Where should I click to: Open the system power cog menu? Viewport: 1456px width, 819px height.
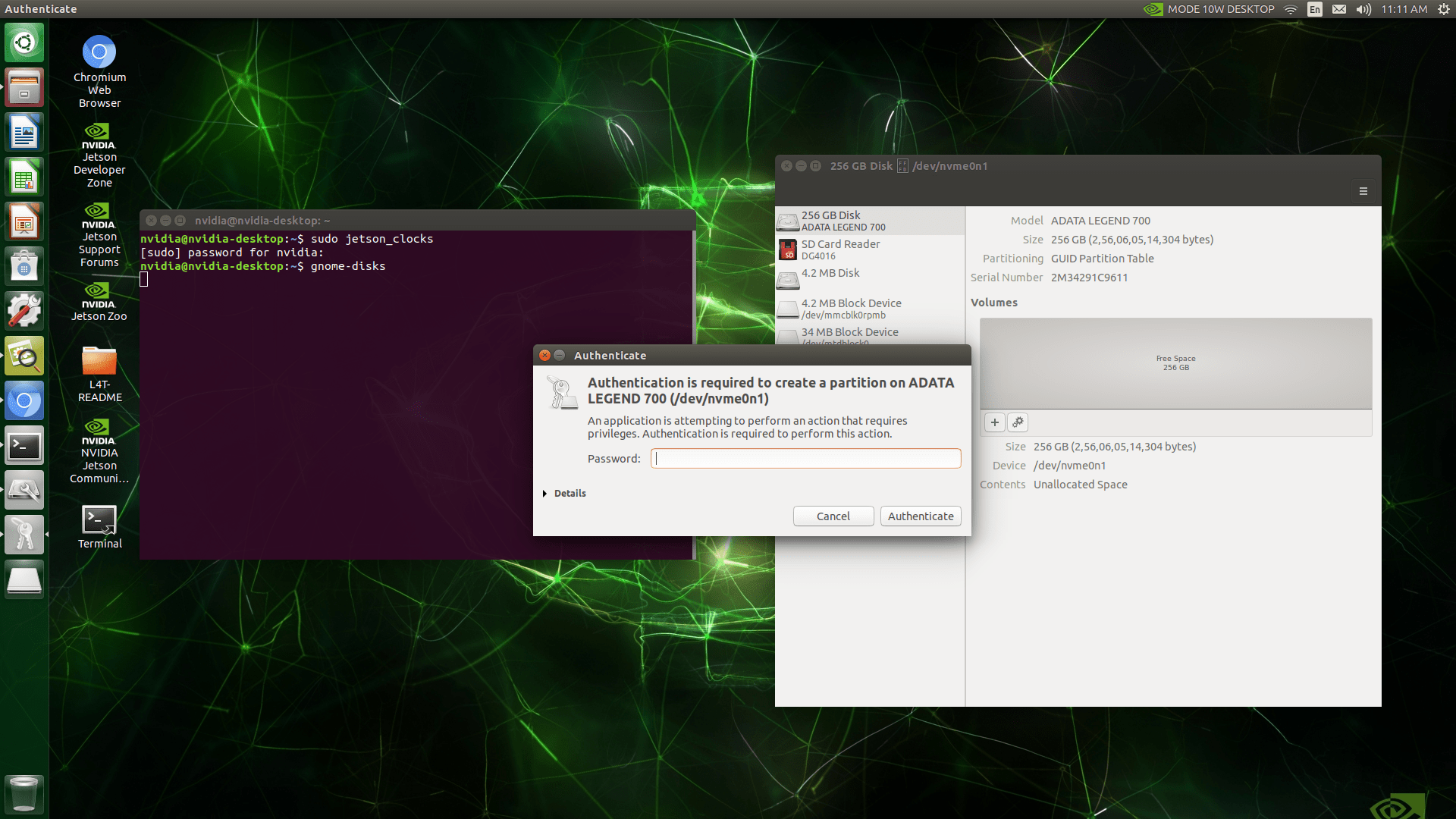click(1443, 9)
